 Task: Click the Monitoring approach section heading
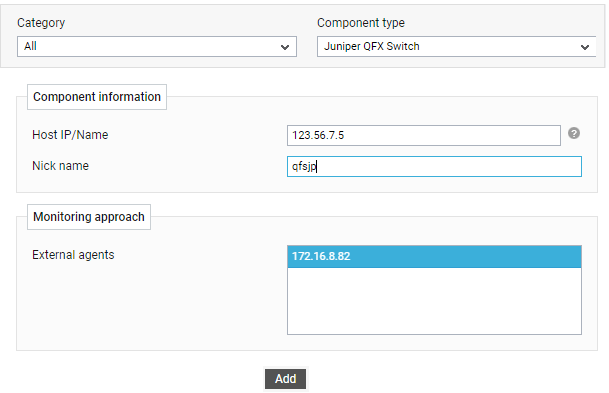[x=89, y=217]
